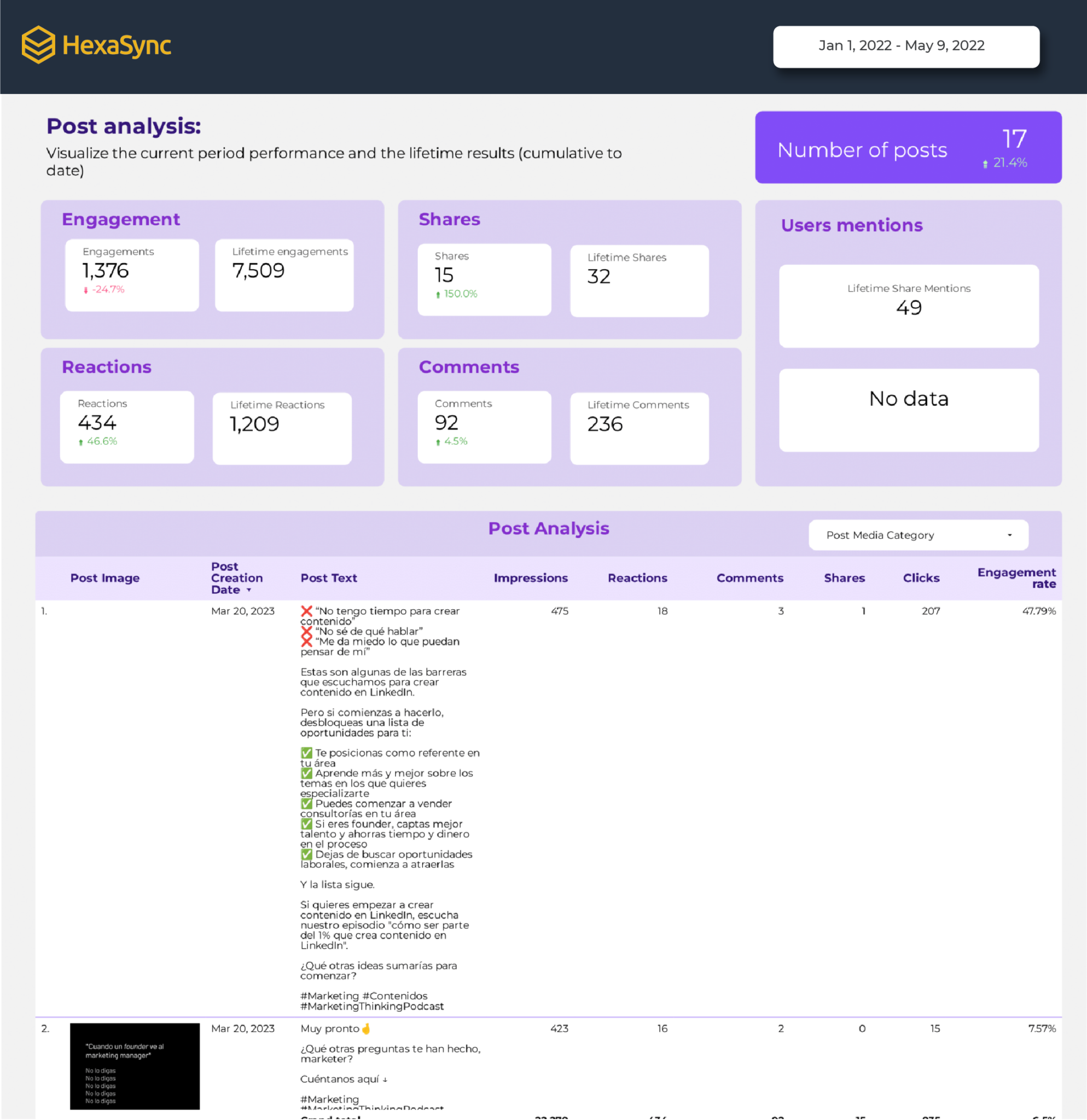Click the Shares column header
Viewport: 1087px width, 1120px height.
[844, 577]
